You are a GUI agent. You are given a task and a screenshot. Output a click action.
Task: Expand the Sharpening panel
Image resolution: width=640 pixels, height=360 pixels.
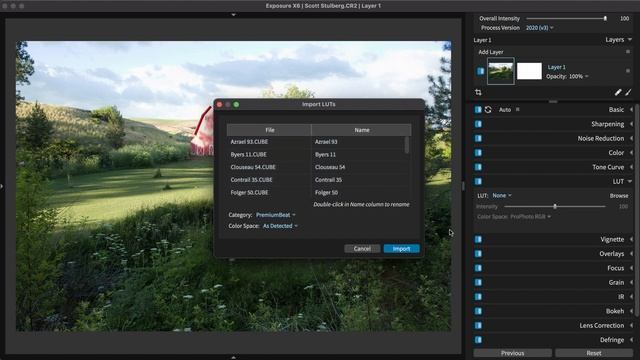631,124
